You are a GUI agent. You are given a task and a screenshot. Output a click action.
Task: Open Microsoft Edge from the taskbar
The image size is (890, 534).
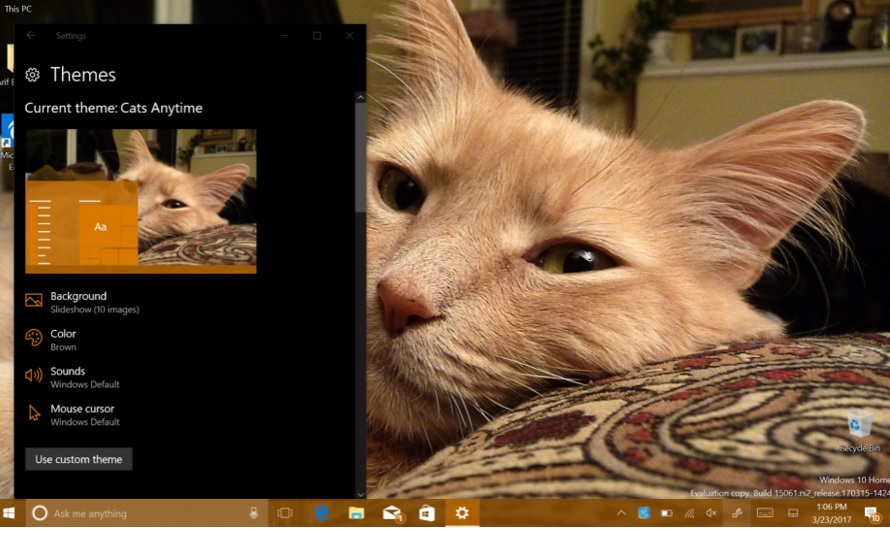[x=322, y=513]
